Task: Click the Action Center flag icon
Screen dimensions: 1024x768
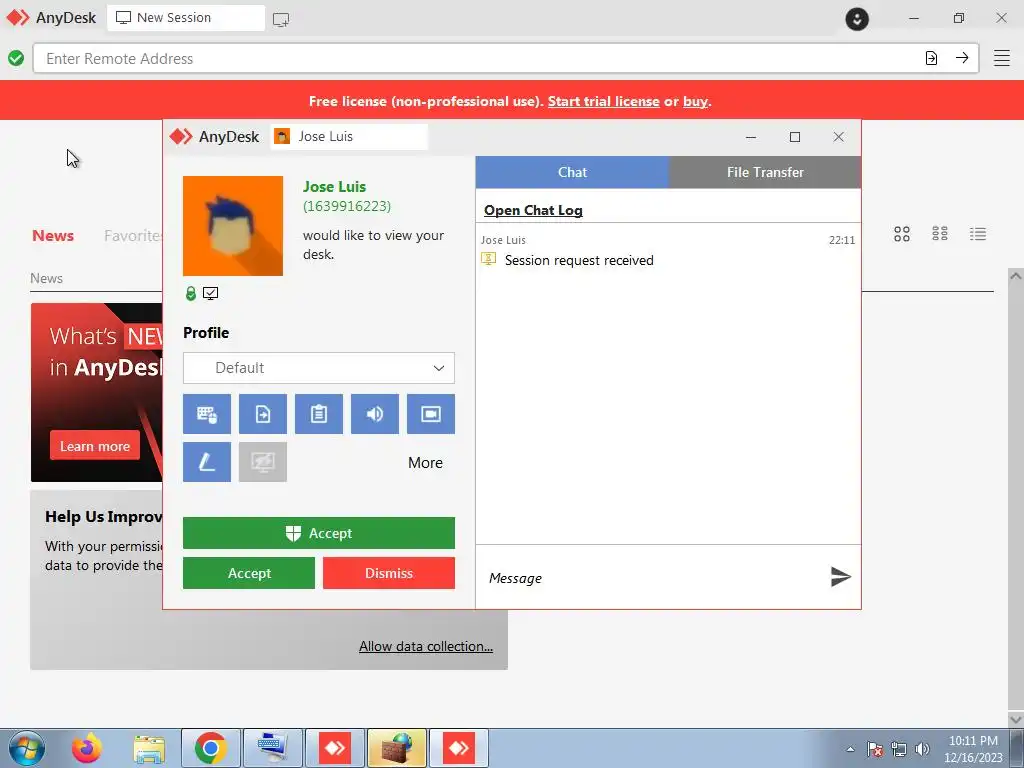Action: pos(875,749)
